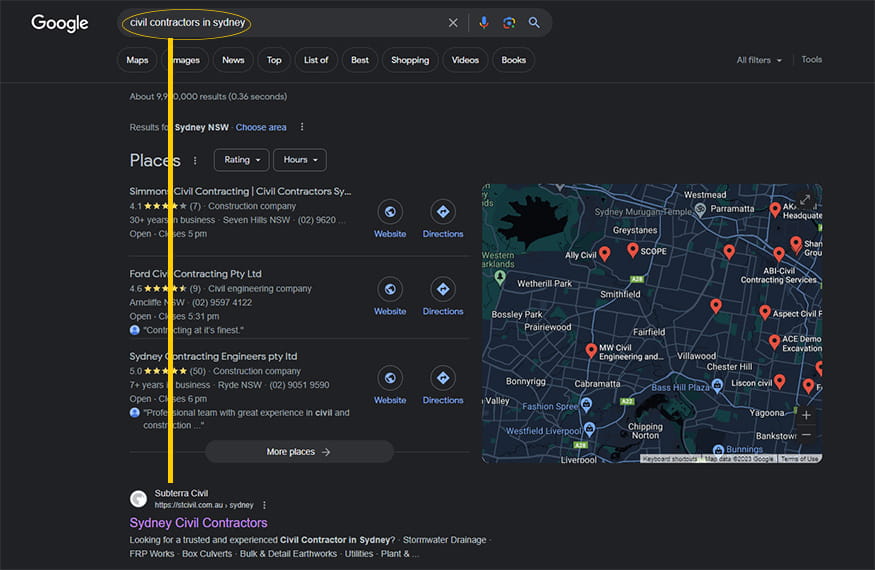
Task: Open the Sydney Civil Contractors result link
Action: pos(198,523)
